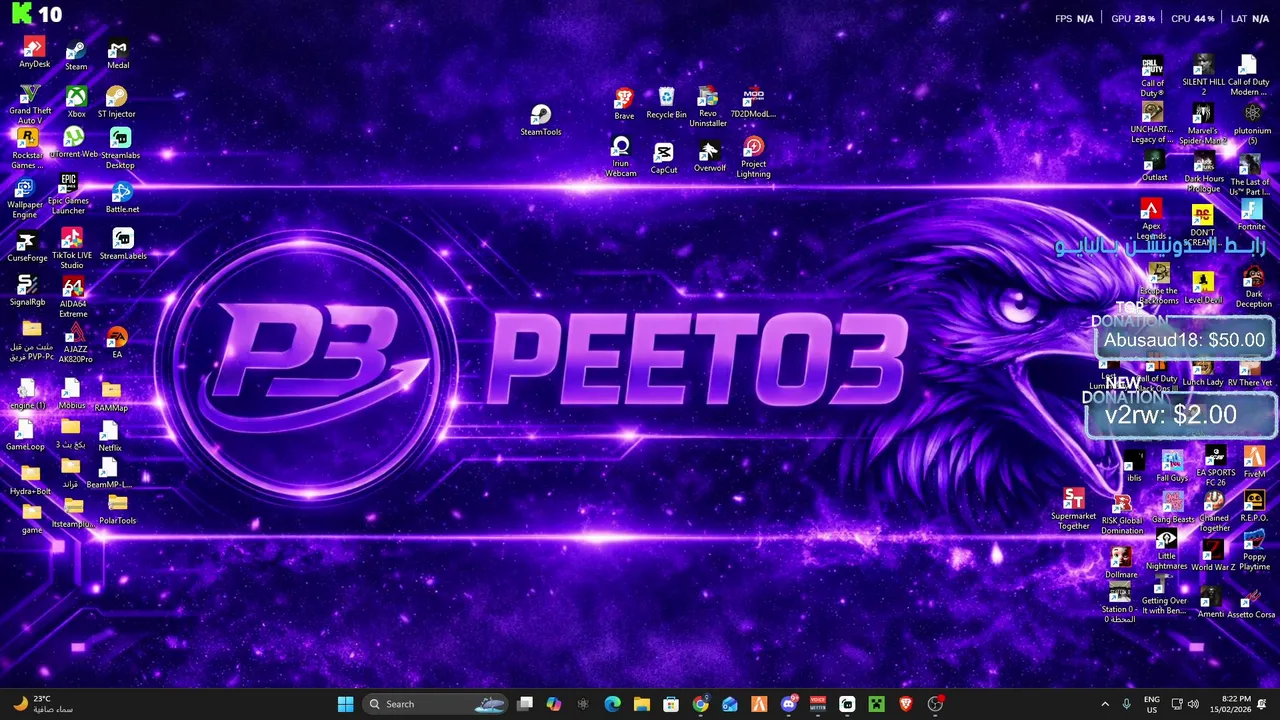Select the ST Injector icon

pos(116,102)
